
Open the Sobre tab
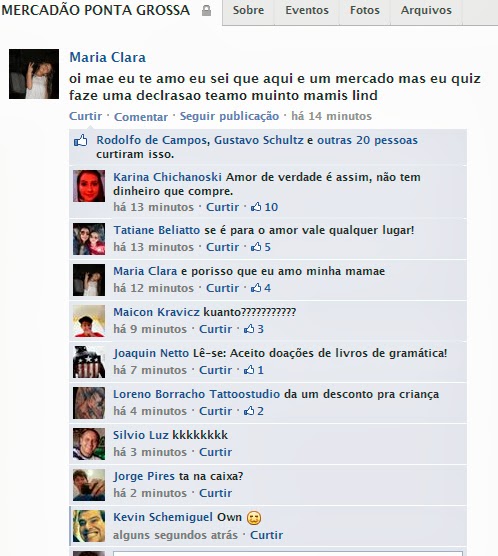(248, 11)
